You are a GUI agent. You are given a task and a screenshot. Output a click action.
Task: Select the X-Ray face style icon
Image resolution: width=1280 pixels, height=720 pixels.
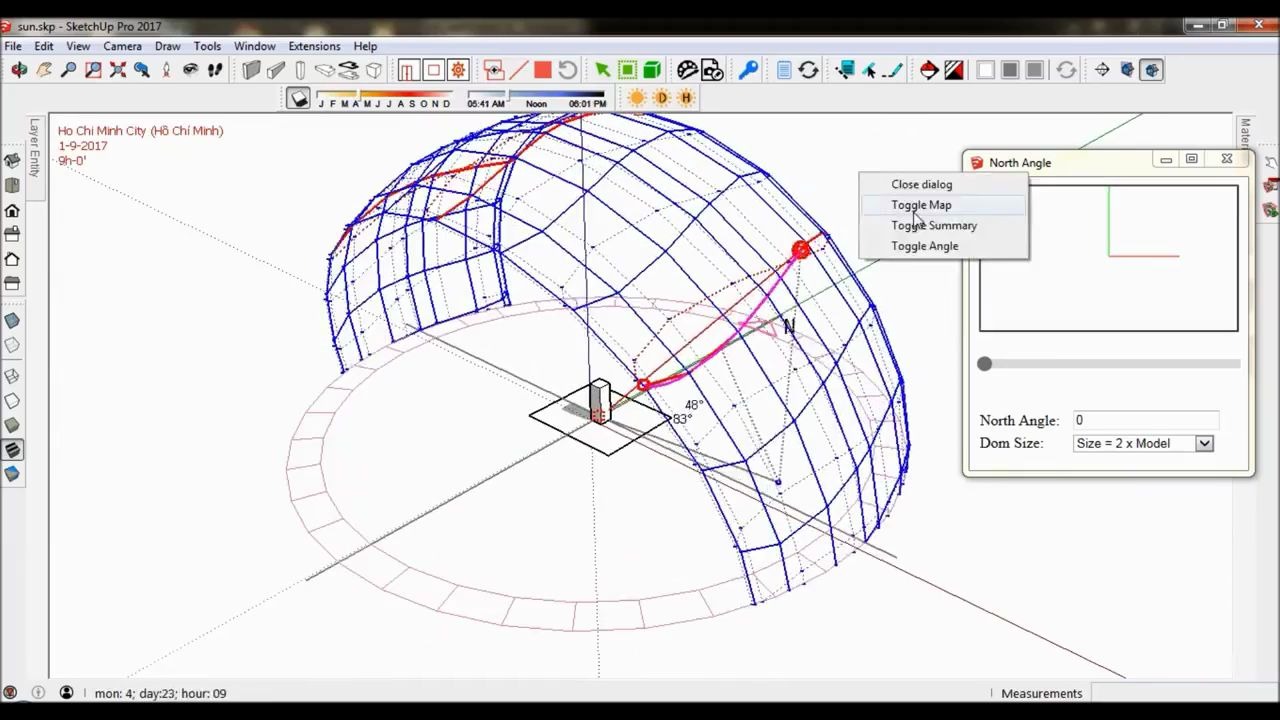coord(12,321)
